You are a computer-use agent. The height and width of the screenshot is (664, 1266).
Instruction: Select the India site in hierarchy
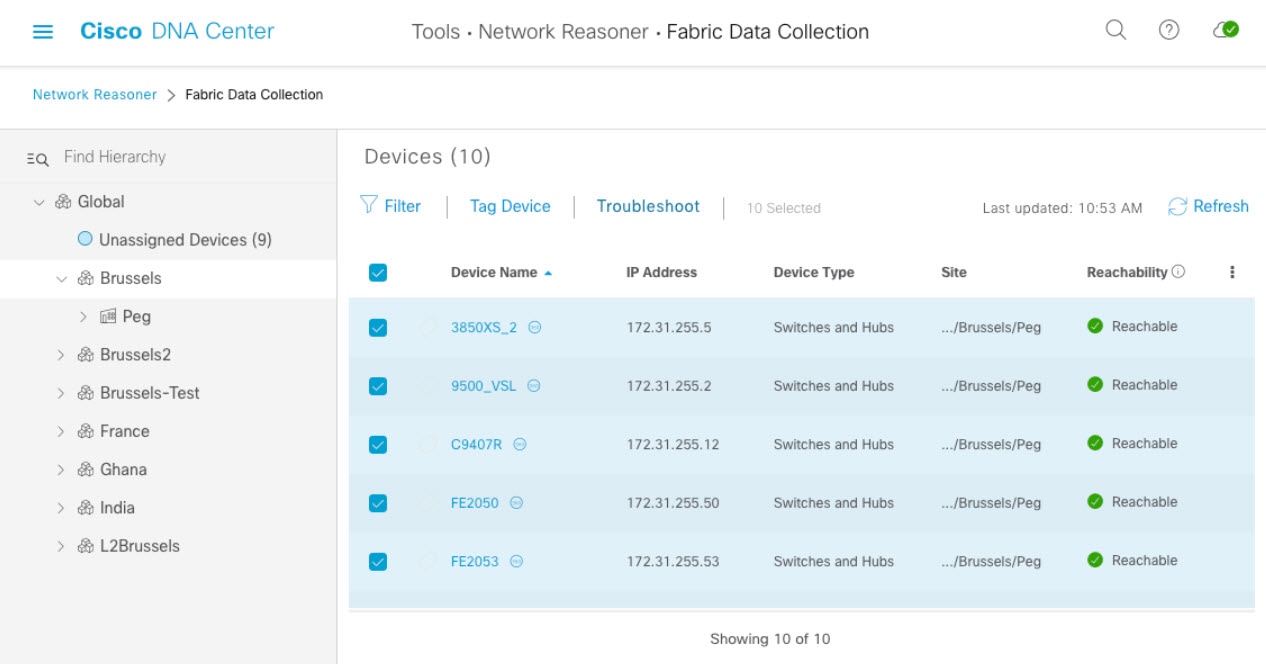pyautogui.click(x=117, y=508)
